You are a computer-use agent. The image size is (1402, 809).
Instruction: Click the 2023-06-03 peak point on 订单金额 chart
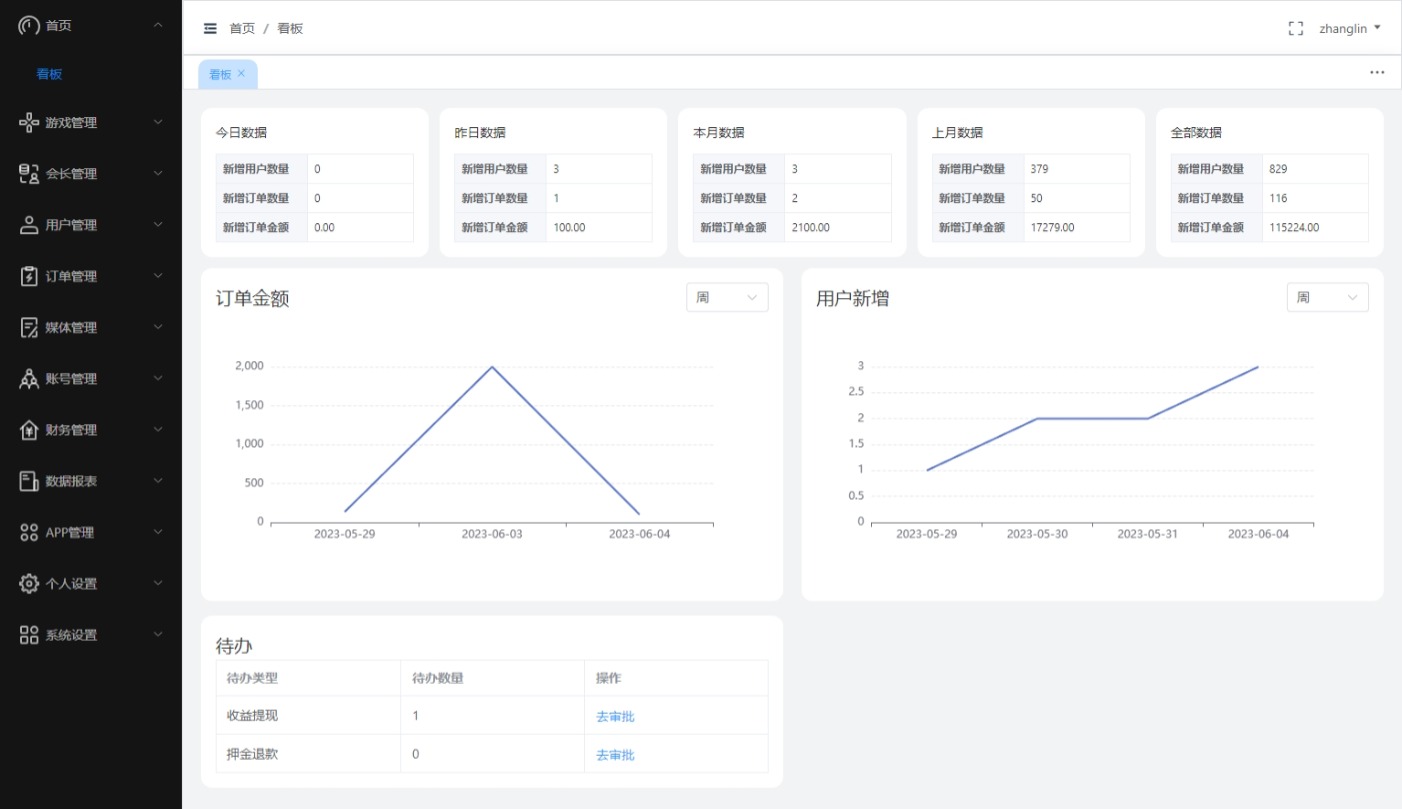click(492, 366)
